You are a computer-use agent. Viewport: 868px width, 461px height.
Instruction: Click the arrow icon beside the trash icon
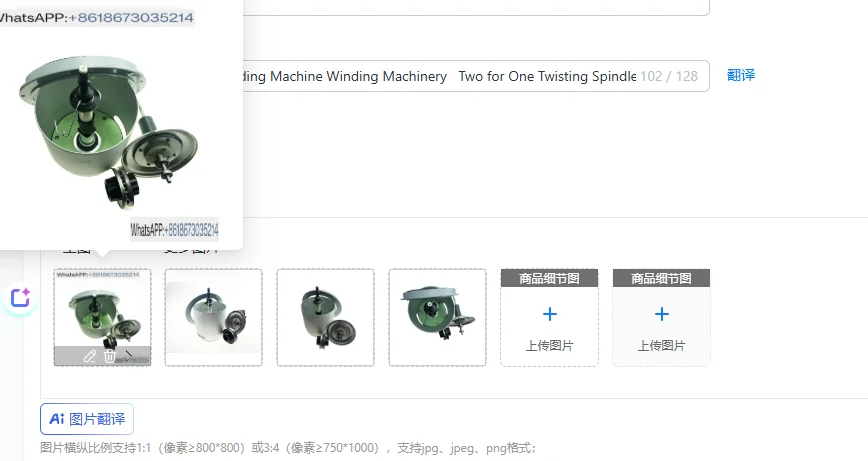tap(129, 355)
